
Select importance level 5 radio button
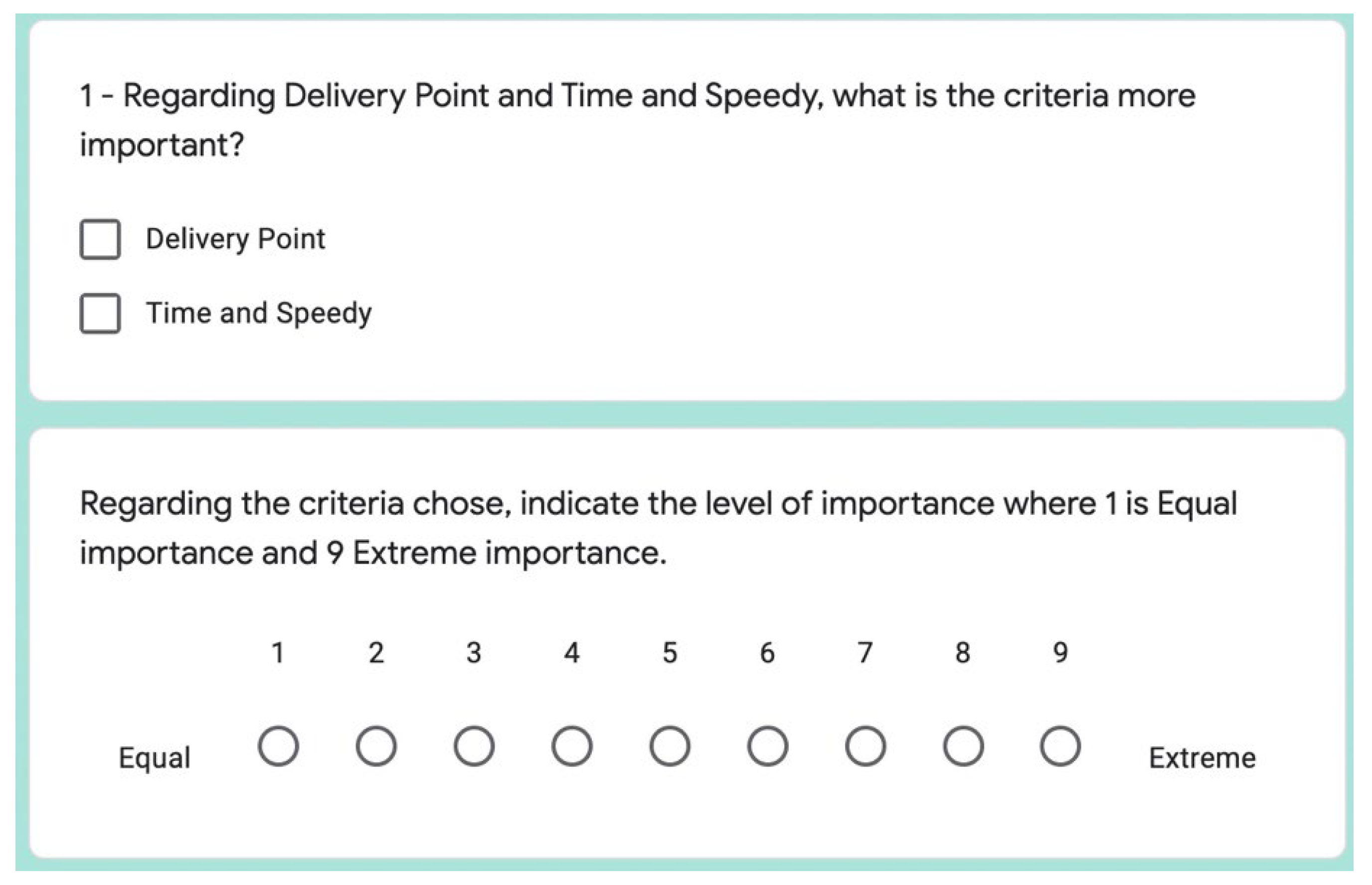tap(670, 746)
